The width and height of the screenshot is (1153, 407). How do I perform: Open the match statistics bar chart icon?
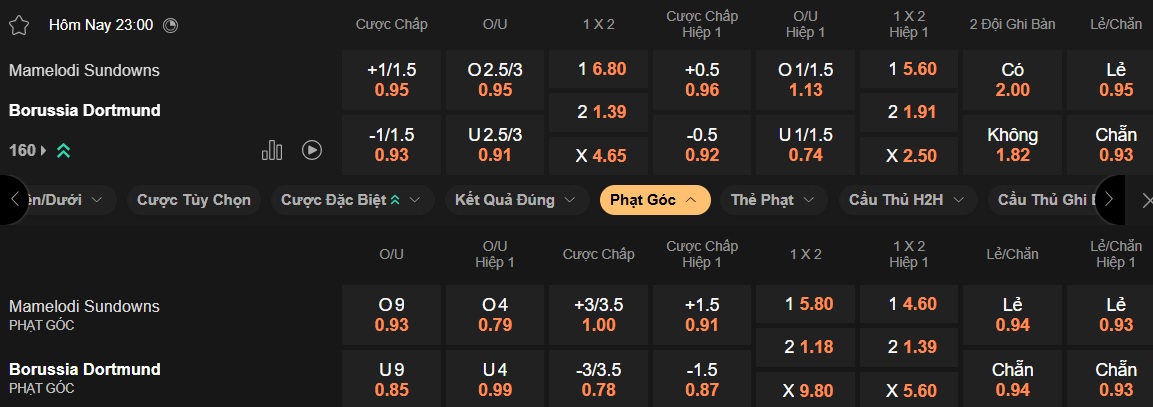[x=272, y=150]
